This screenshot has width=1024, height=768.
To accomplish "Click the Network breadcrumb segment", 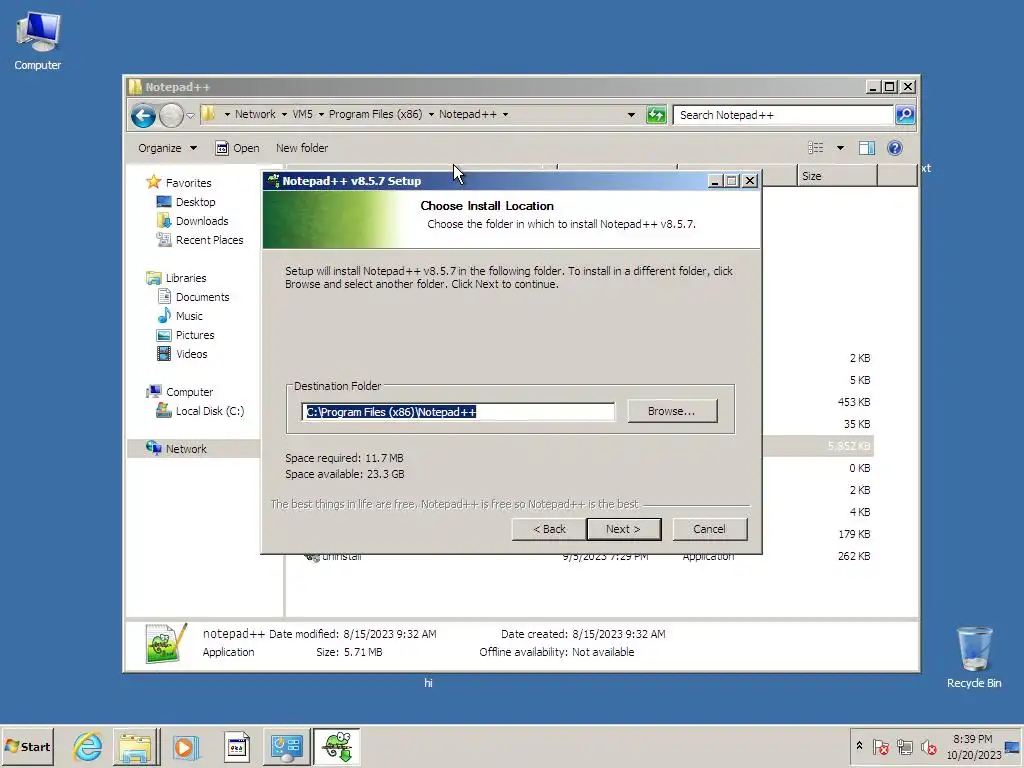I will (255, 114).
